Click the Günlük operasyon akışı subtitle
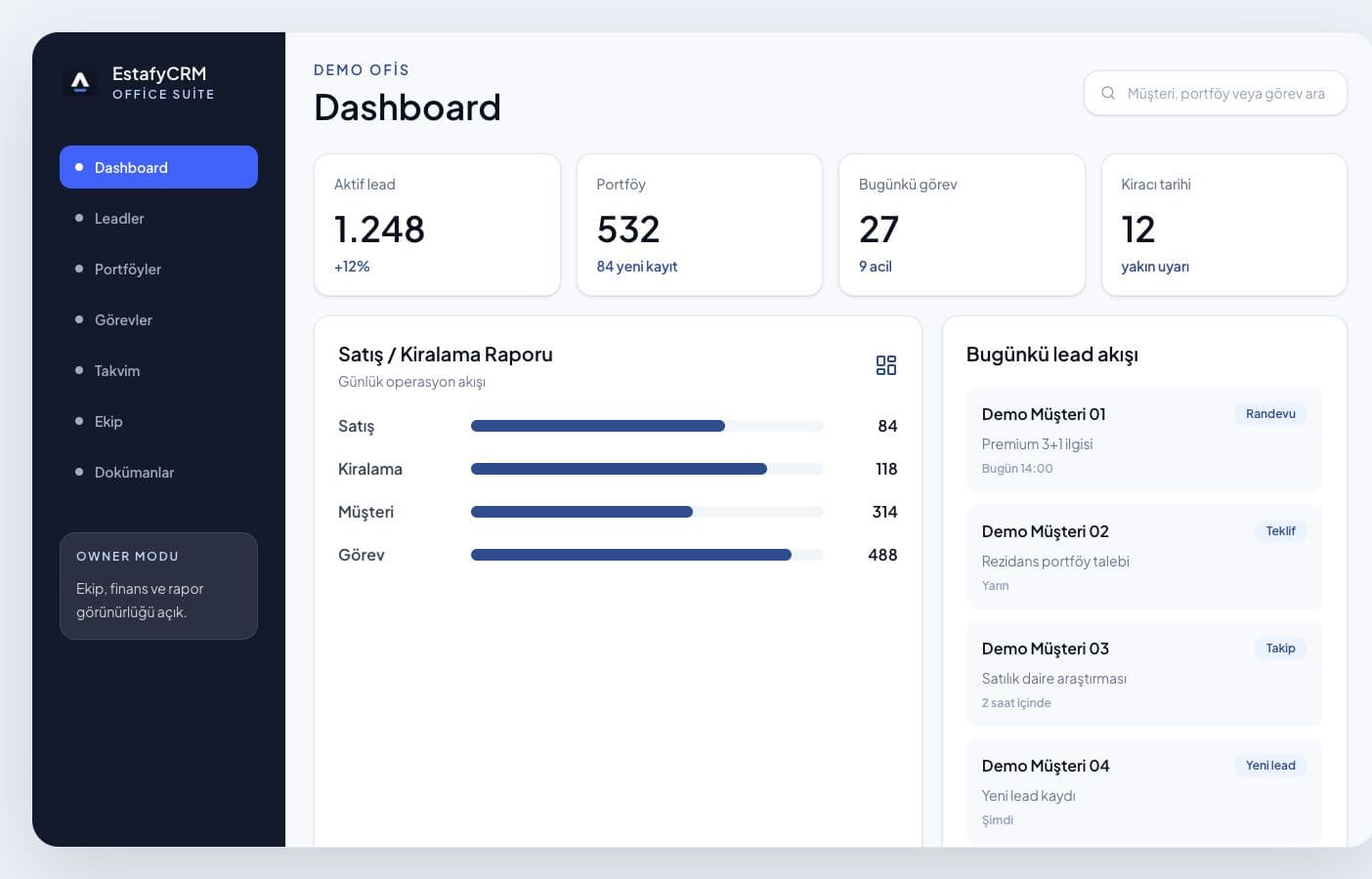 pos(411,382)
